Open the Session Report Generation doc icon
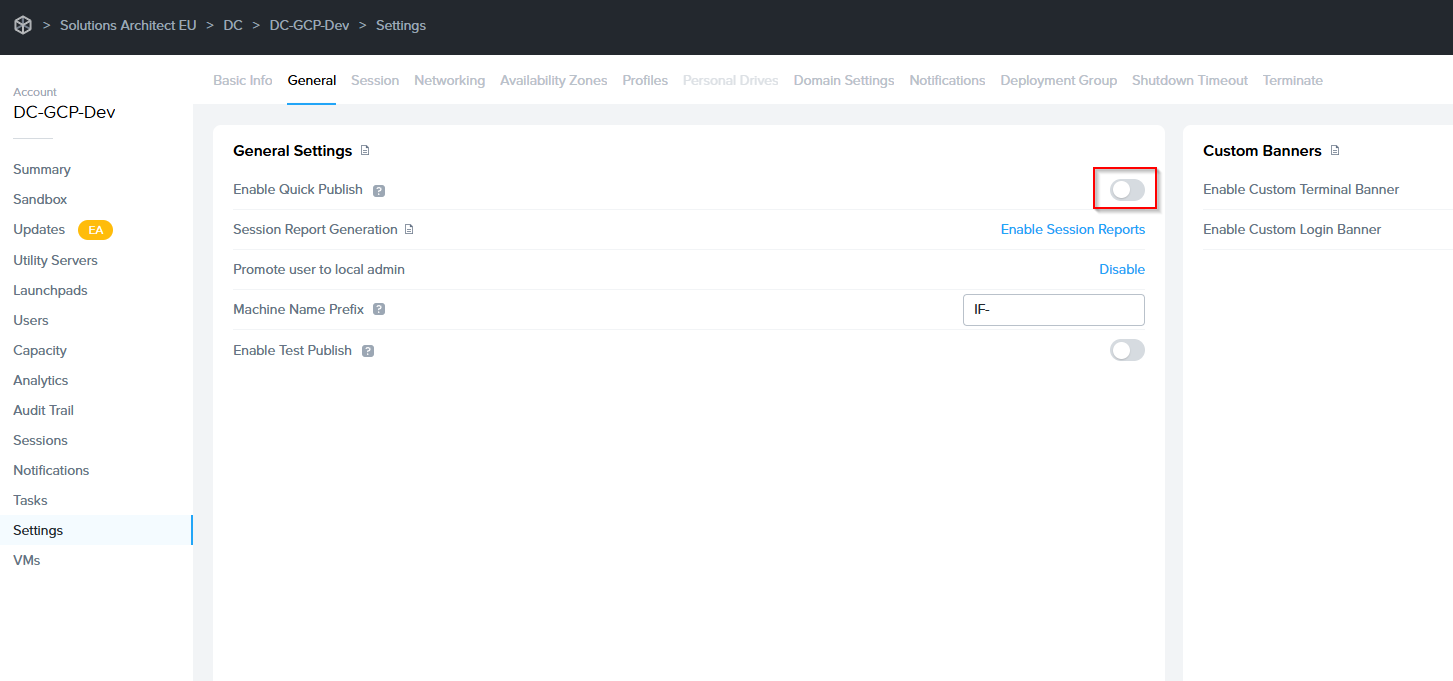 coord(409,230)
